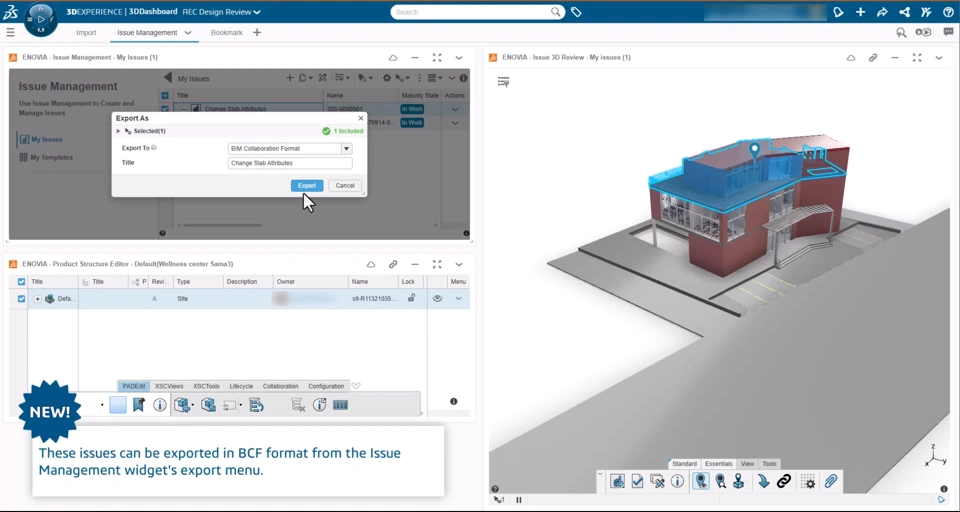Expand the Selected(1) section in Export dialog
The image size is (960, 512).
click(x=118, y=131)
